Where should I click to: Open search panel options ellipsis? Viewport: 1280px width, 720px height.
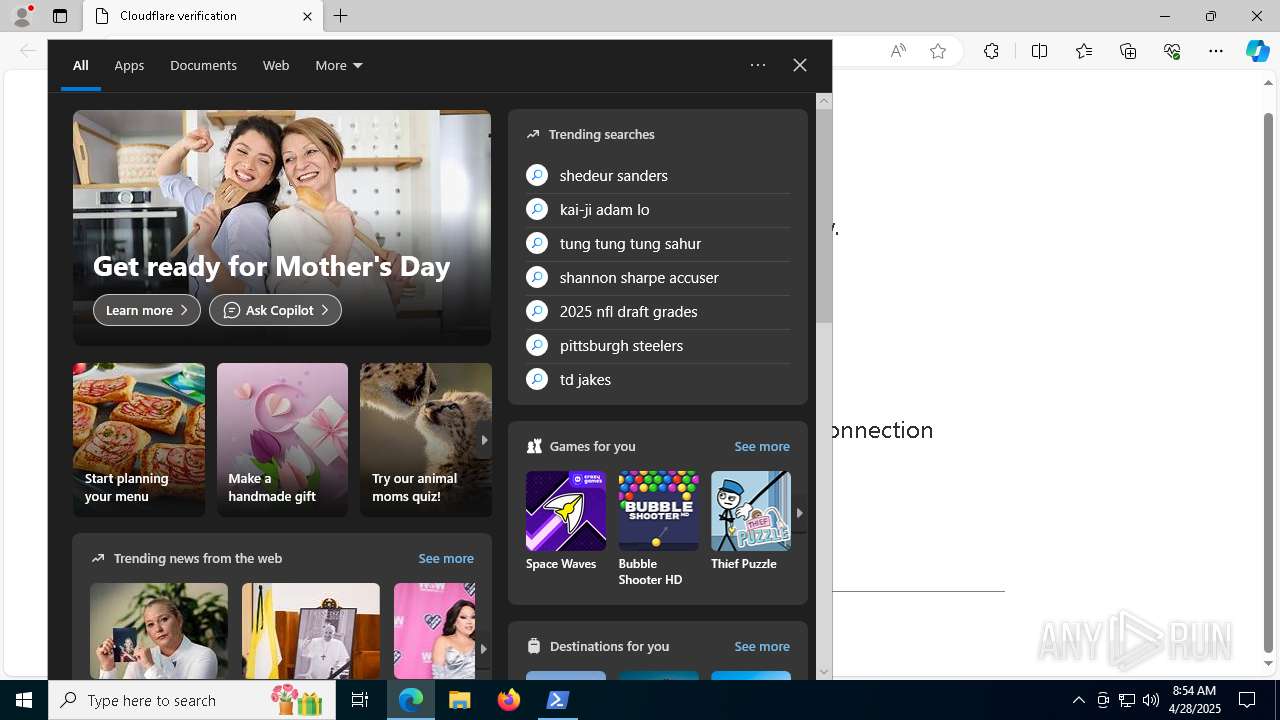758,65
